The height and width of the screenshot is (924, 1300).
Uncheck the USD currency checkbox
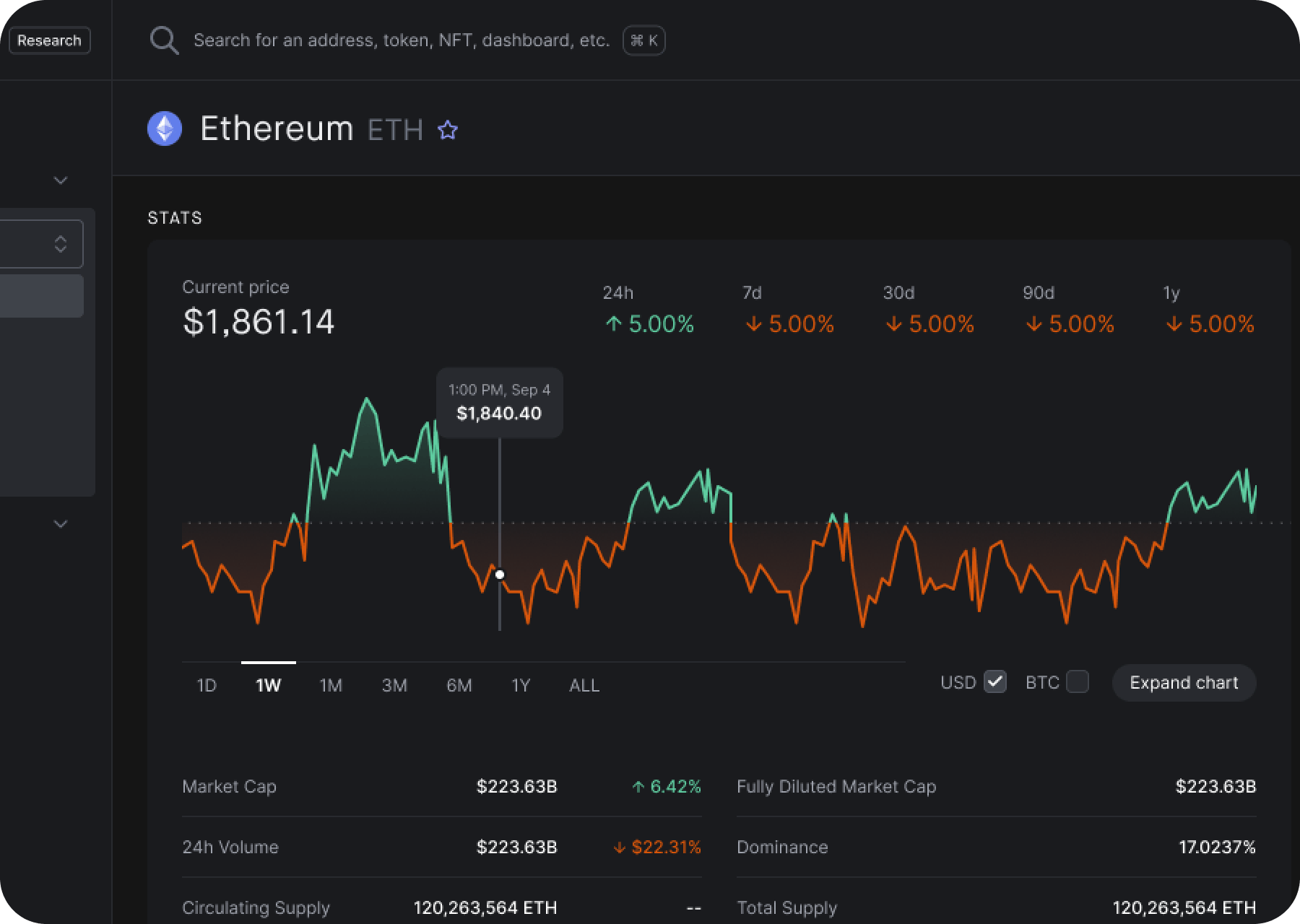pyautogui.click(x=995, y=681)
